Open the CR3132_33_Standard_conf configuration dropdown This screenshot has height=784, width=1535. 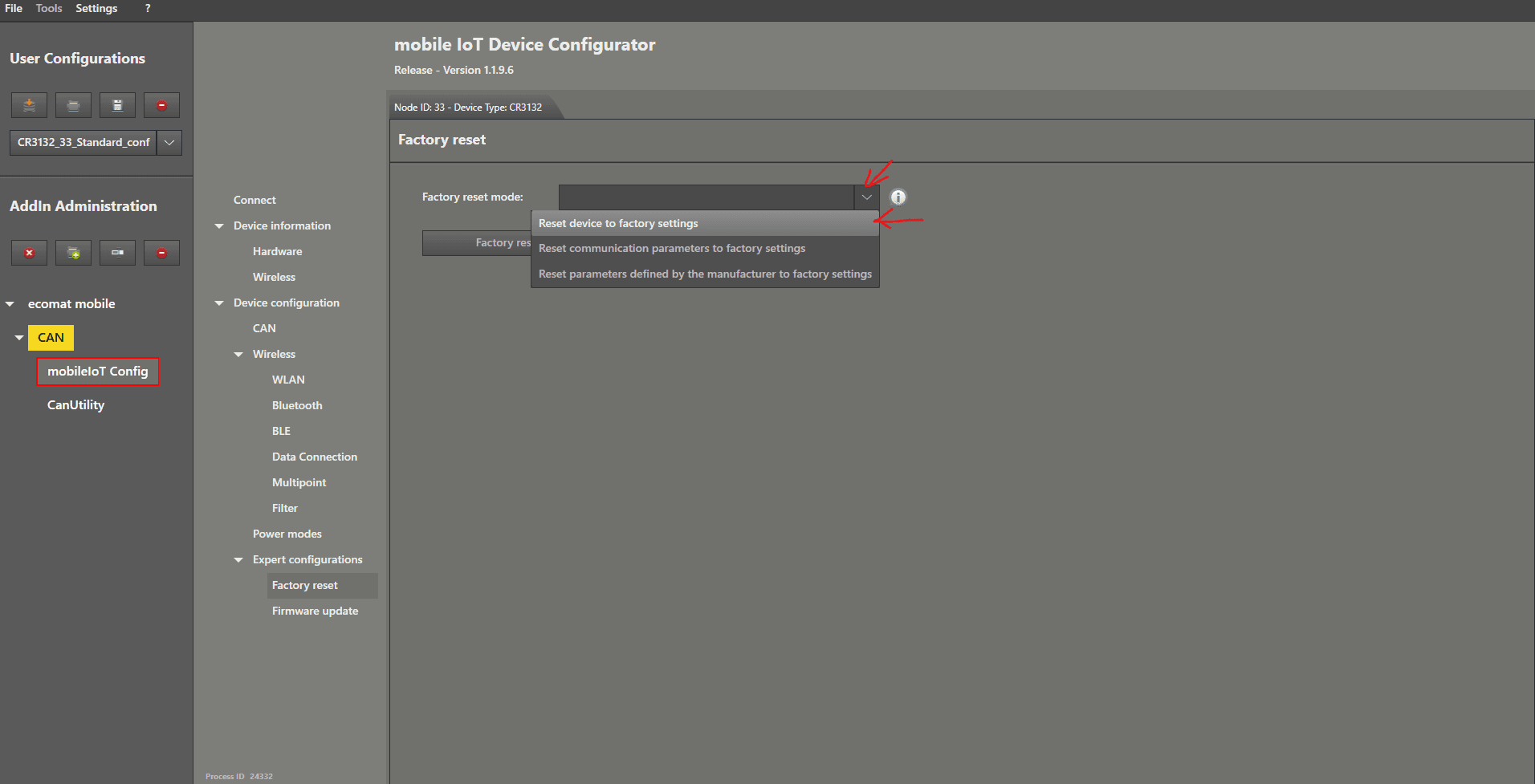pyautogui.click(x=169, y=142)
